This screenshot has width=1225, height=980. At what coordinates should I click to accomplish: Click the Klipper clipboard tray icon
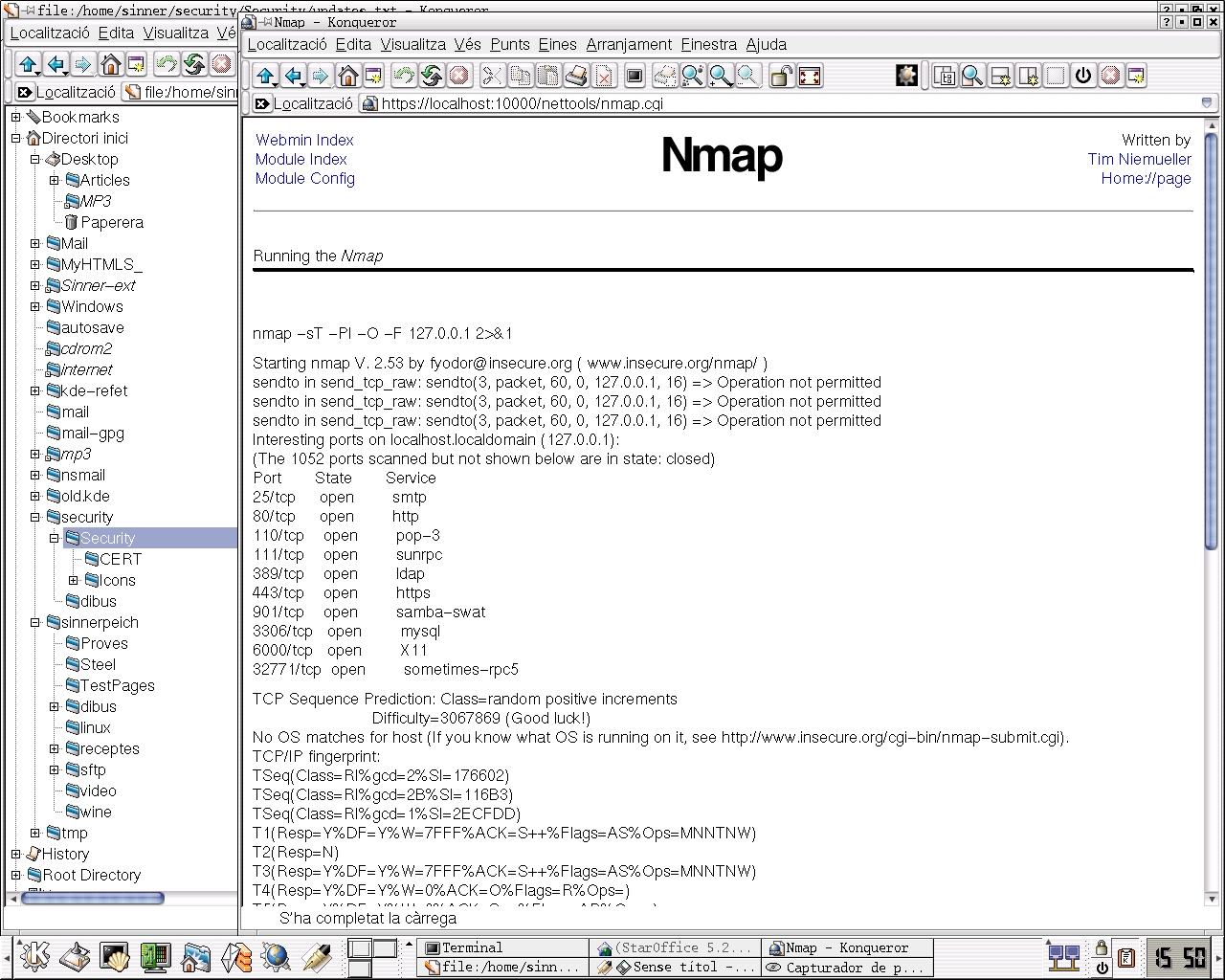[1126, 956]
